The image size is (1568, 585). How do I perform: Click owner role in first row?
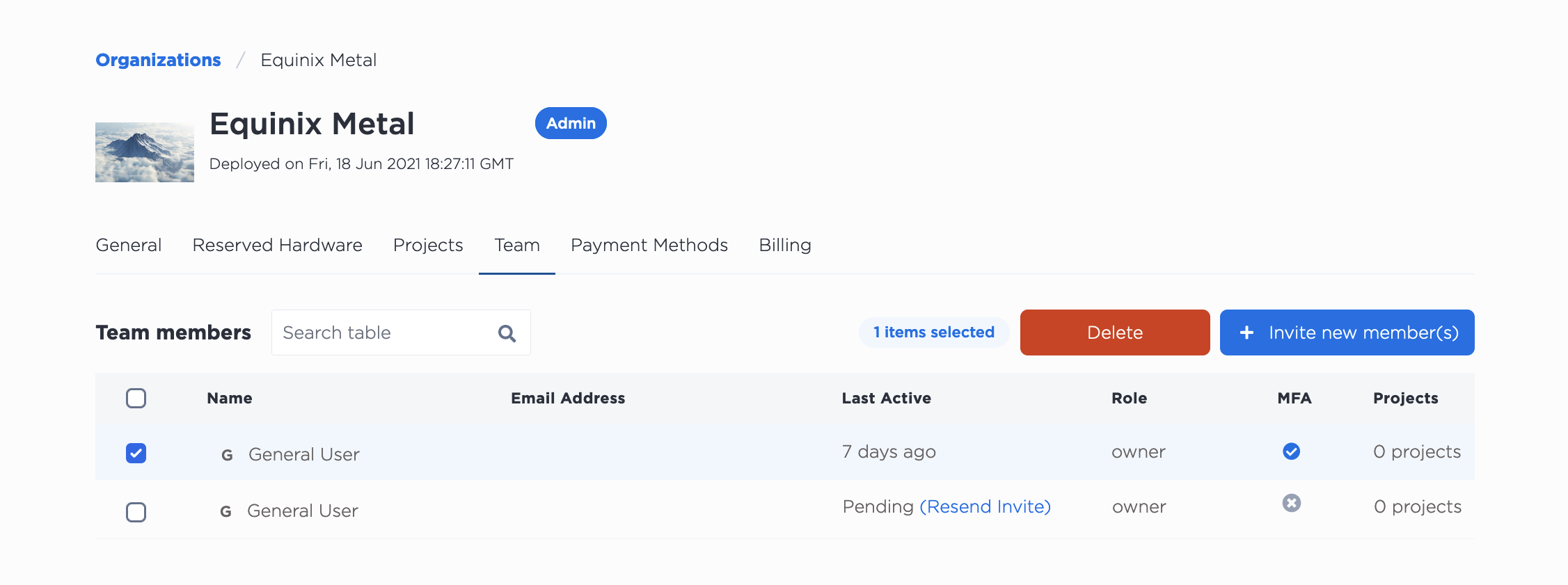pos(1139,452)
